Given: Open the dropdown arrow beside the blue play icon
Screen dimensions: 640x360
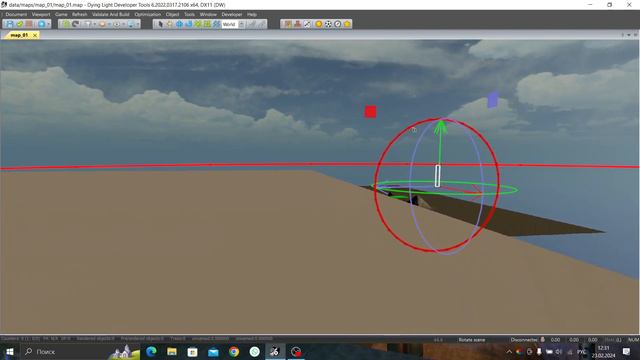Looking at the screenshot, I should pos(48,24).
